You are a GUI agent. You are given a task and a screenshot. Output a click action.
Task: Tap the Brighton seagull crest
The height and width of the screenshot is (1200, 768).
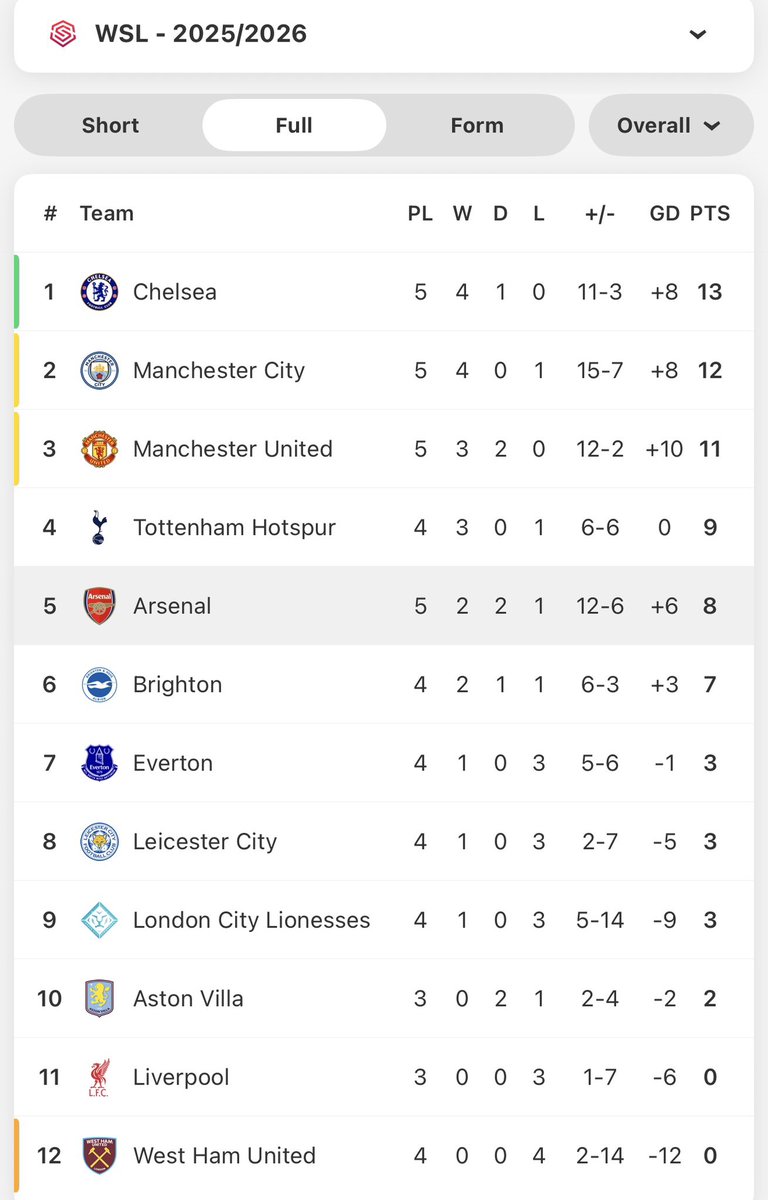(99, 684)
